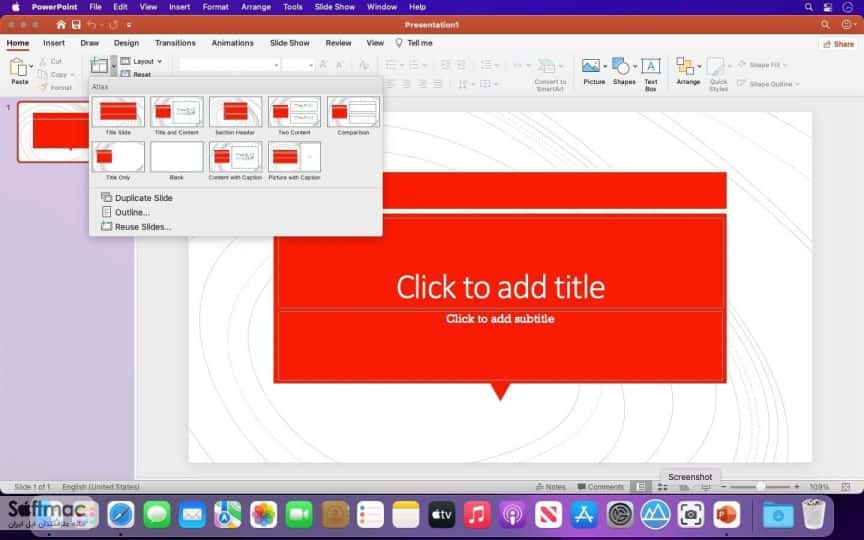Click the New Slide icon
Image resolution: width=864 pixels, height=540 pixels.
click(x=99, y=65)
